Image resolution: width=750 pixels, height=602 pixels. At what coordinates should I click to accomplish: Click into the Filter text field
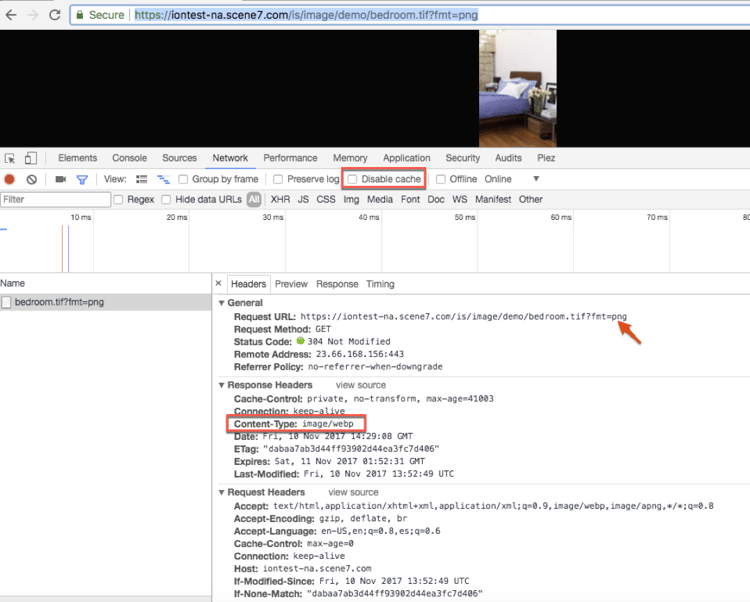point(55,199)
